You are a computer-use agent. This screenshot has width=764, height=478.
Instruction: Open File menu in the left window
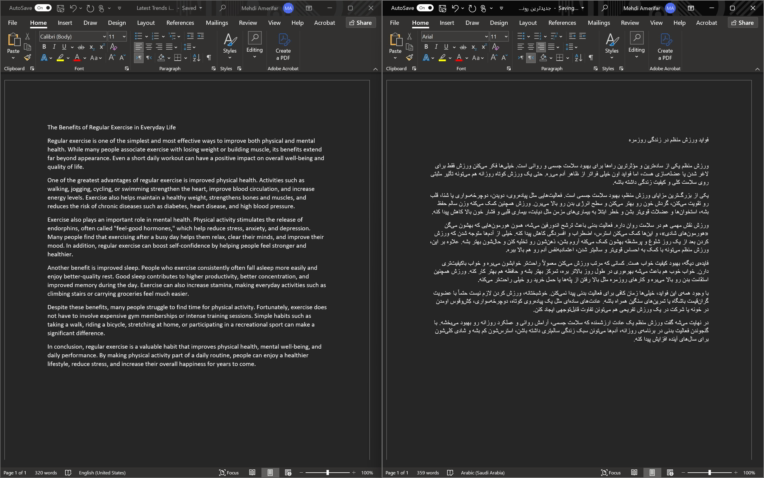tap(13, 23)
